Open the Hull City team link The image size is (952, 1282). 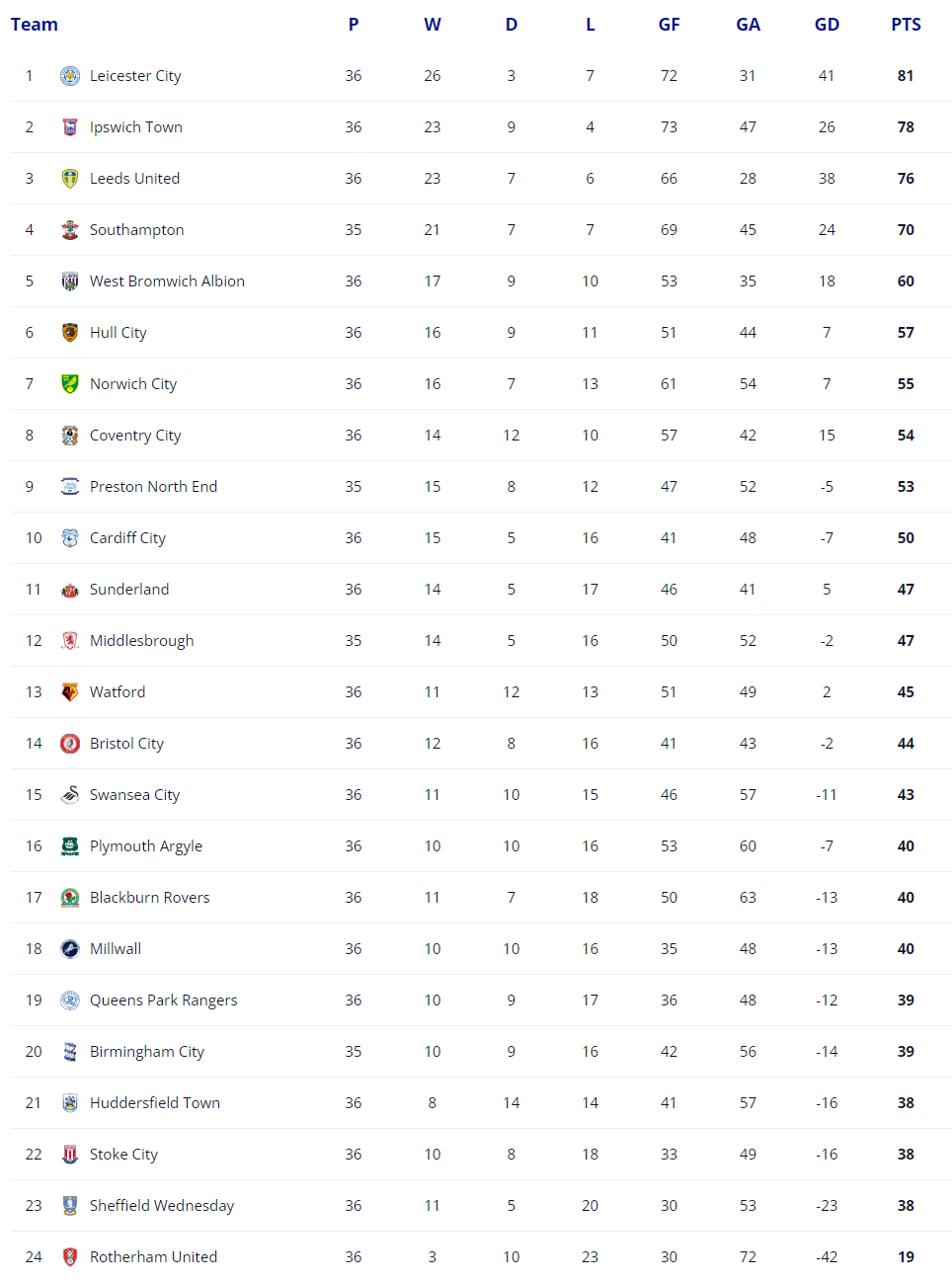[x=119, y=333]
